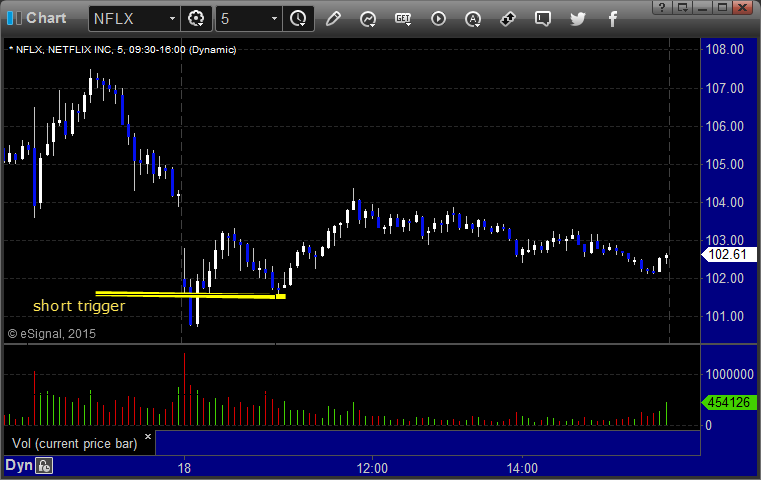Click the 108.00 price axis label
Viewport: 761px width, 480px height.
(x=724, y=50)
